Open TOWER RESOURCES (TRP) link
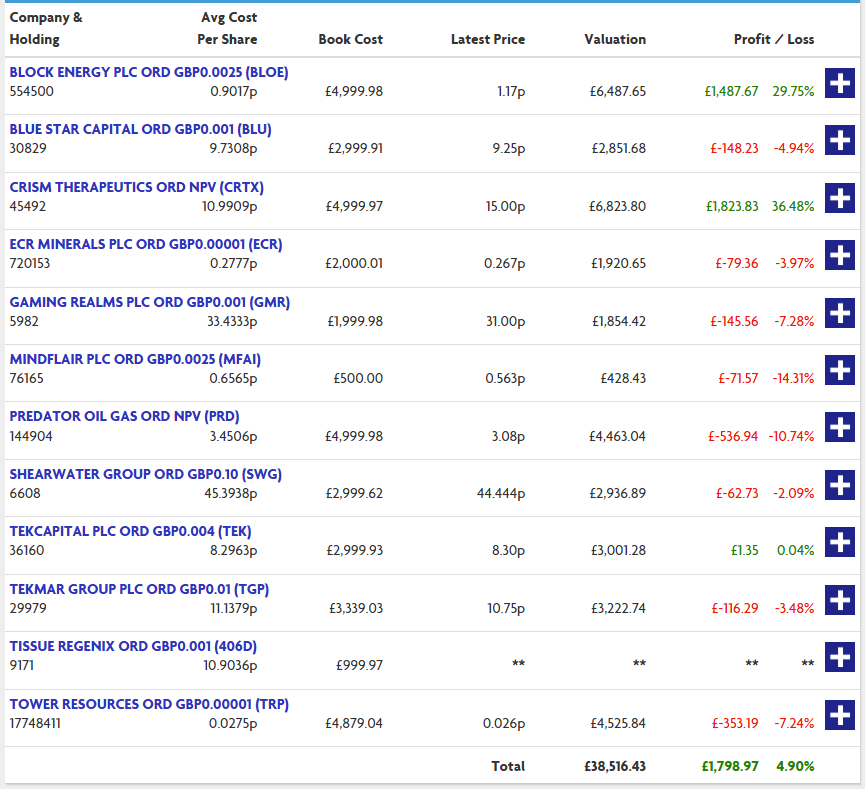The width and height of the screenshot is (865, 789). [149, 705]
